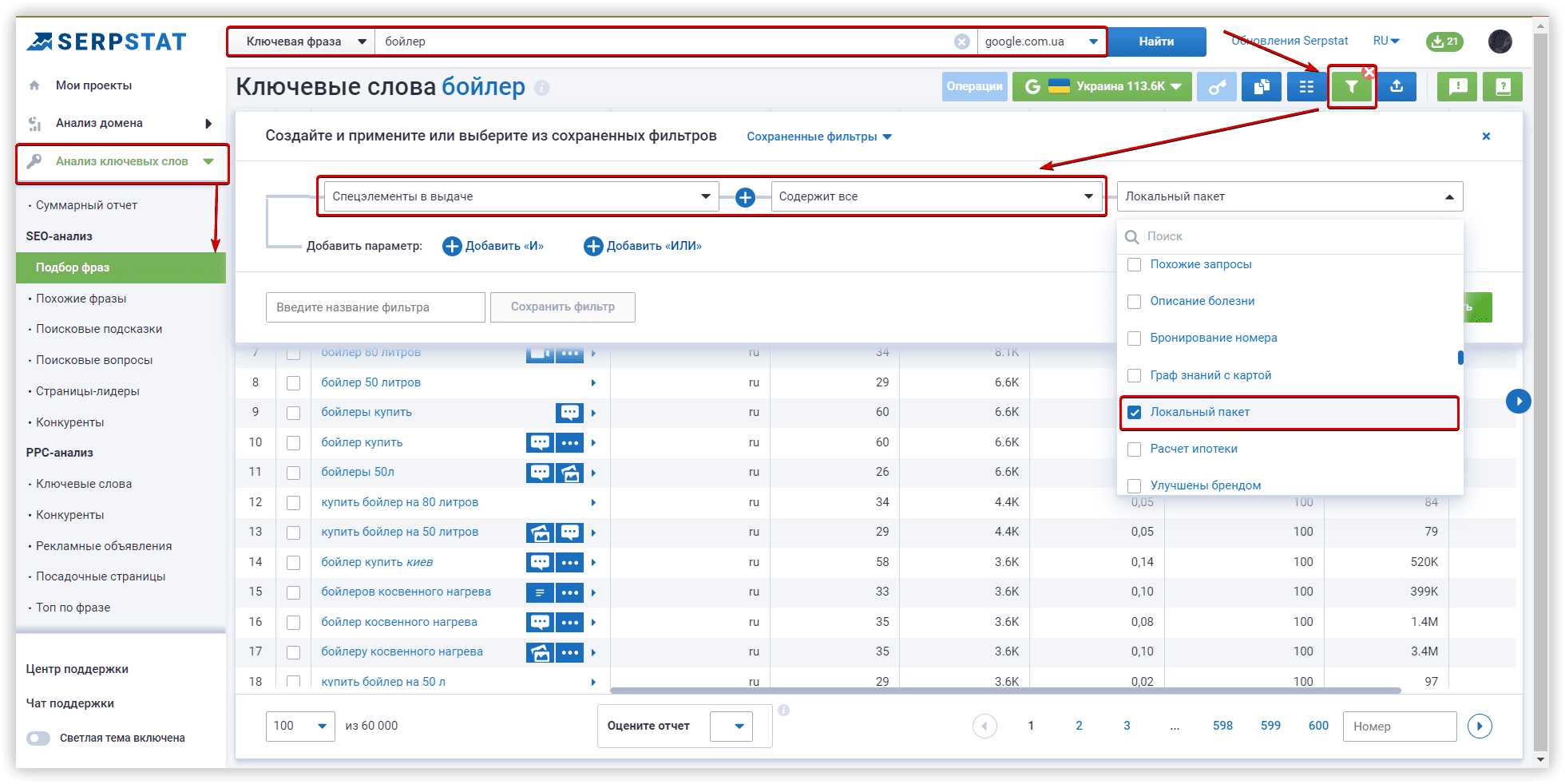Focus the filter name input field

coord(375,307)
